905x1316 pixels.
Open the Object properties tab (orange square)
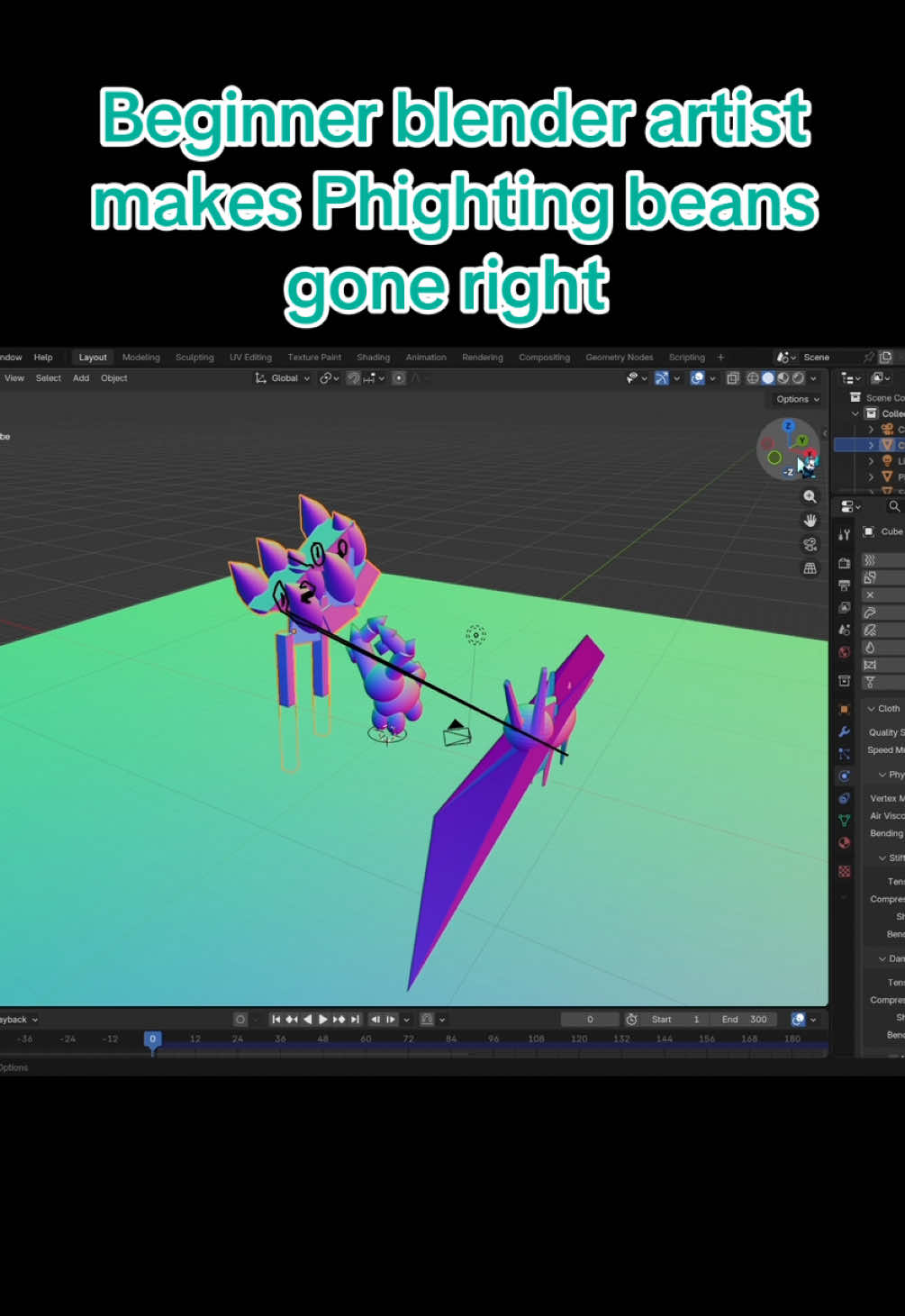844,709
